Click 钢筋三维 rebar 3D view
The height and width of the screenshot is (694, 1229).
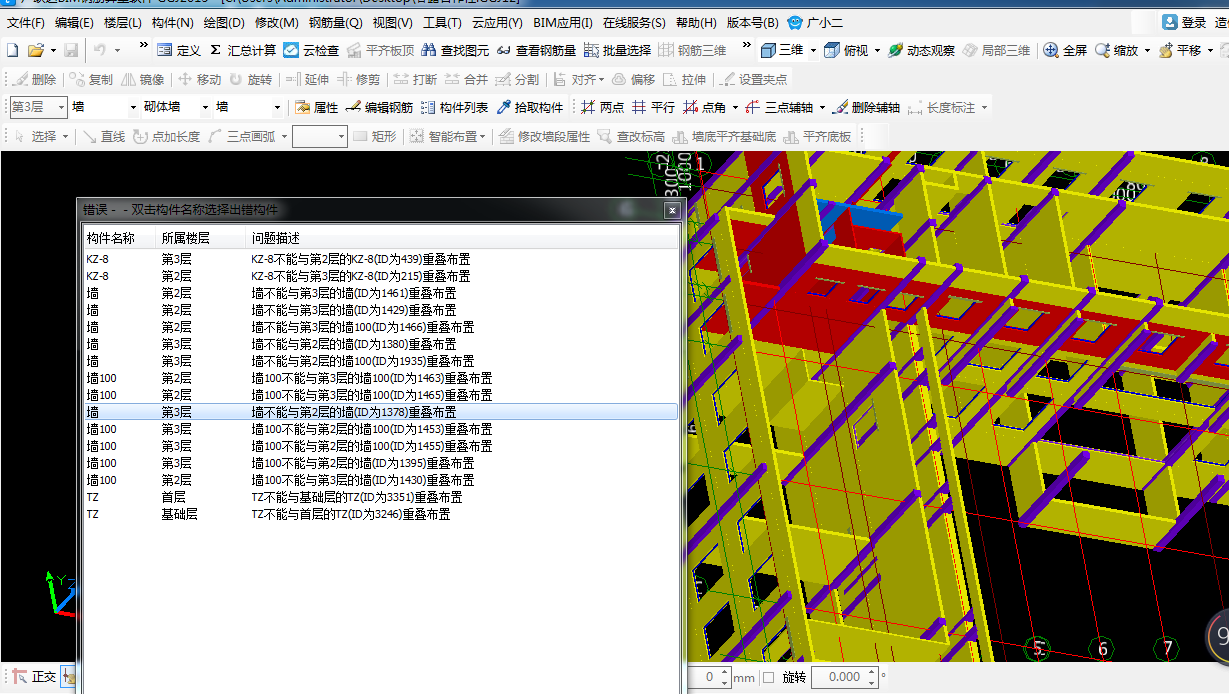tap(692, 50)
